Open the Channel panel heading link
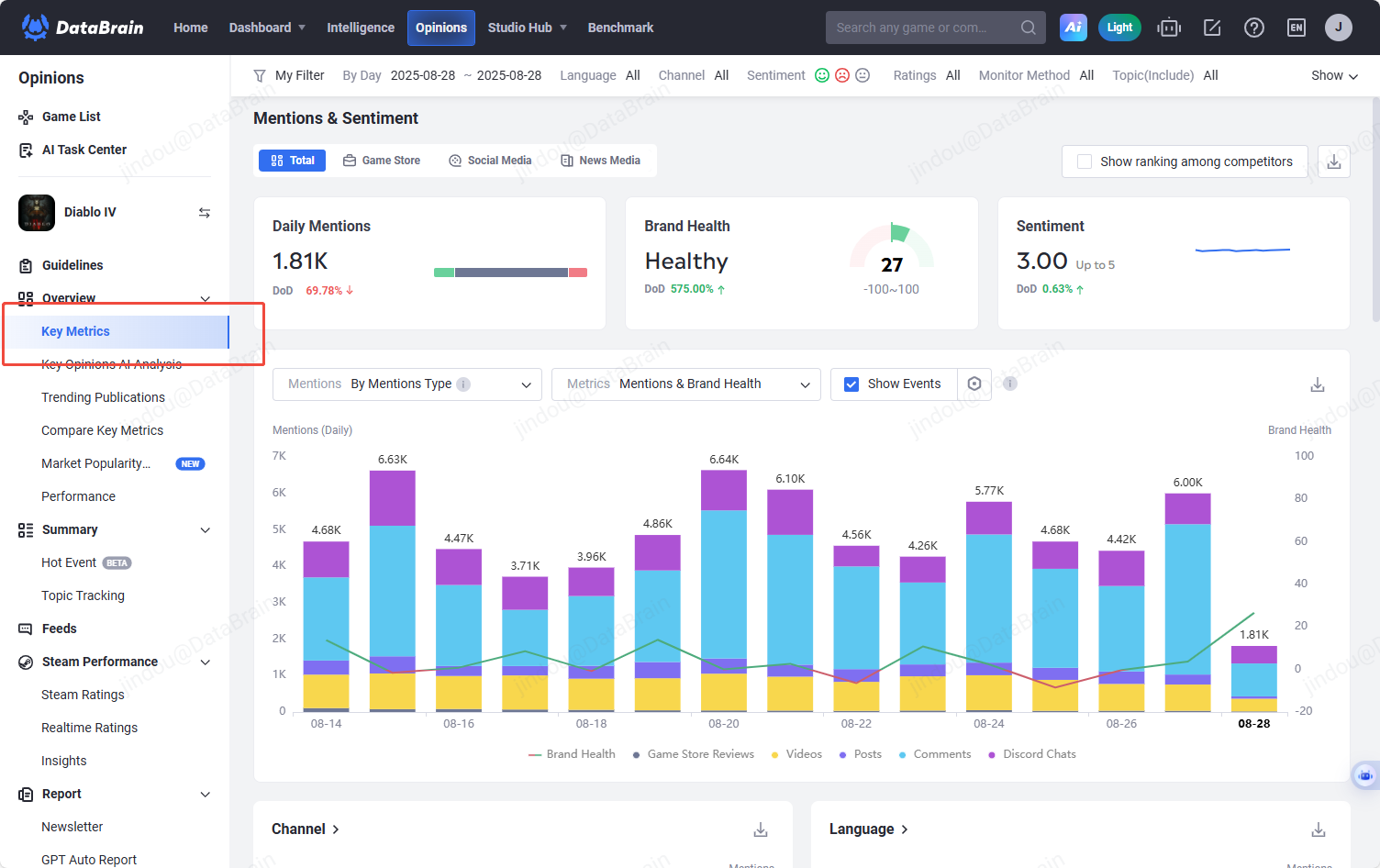The width and height of the screenshot is (1380, 868). 306,829
